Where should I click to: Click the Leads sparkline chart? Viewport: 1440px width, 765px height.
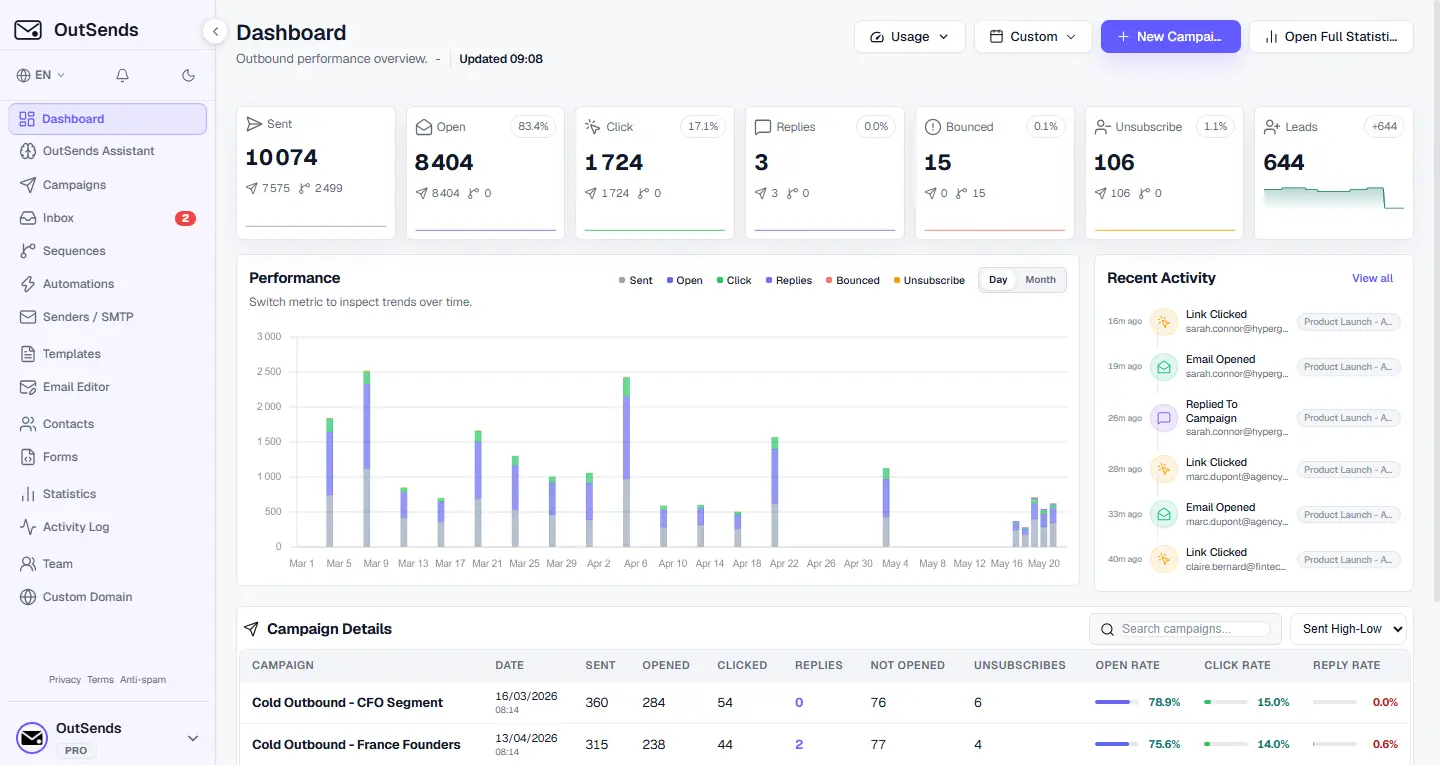[1334, 198]
